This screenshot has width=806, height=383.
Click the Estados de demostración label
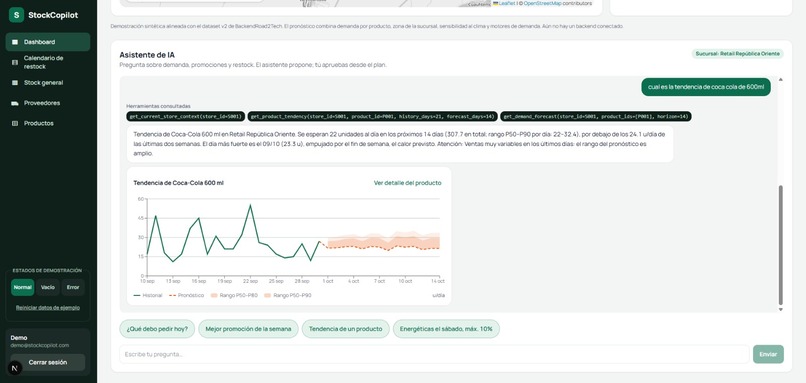point(47,270)
